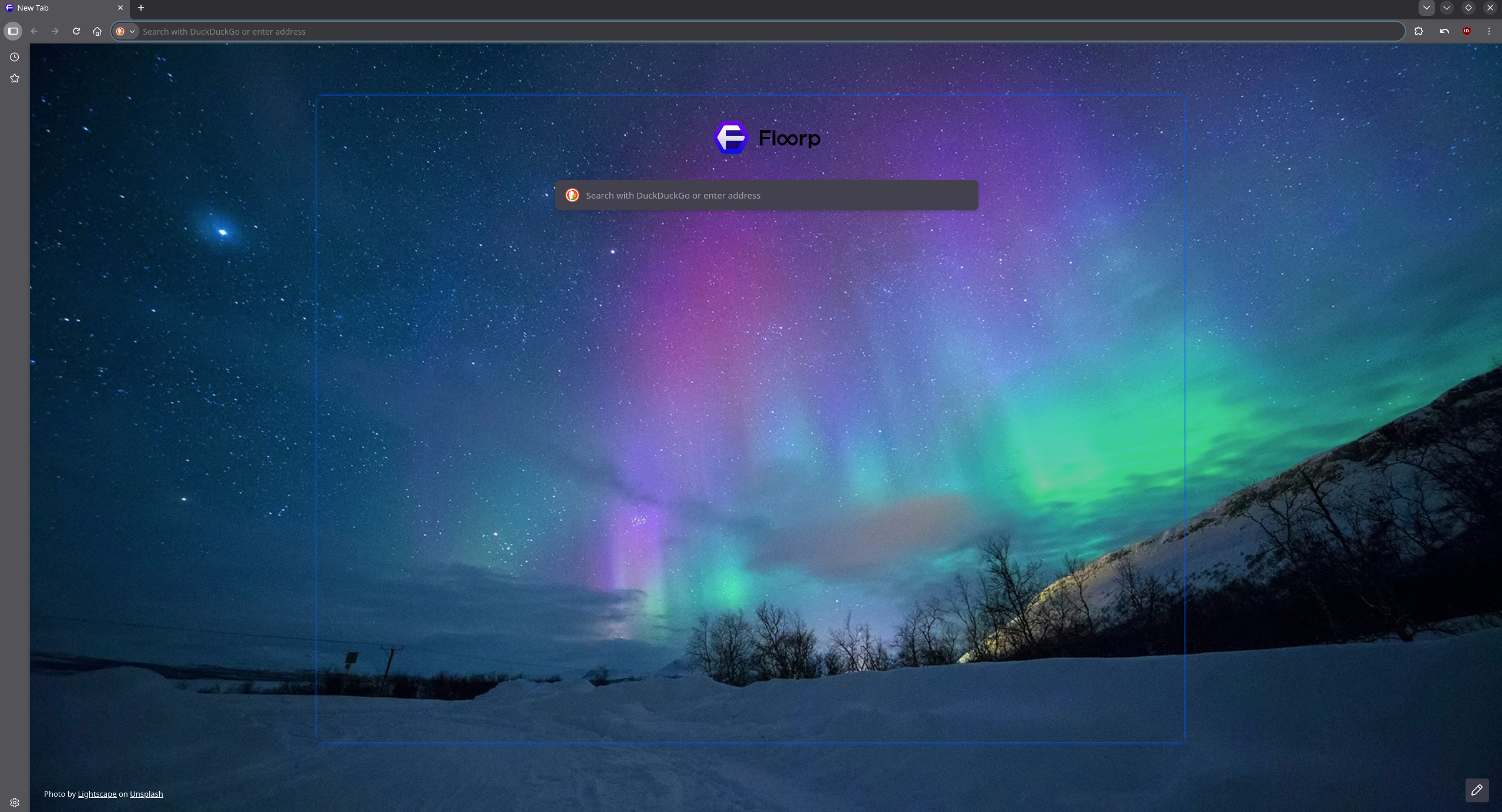
Task: Edit new tab page with pencil
Action: pos(1476,790)
